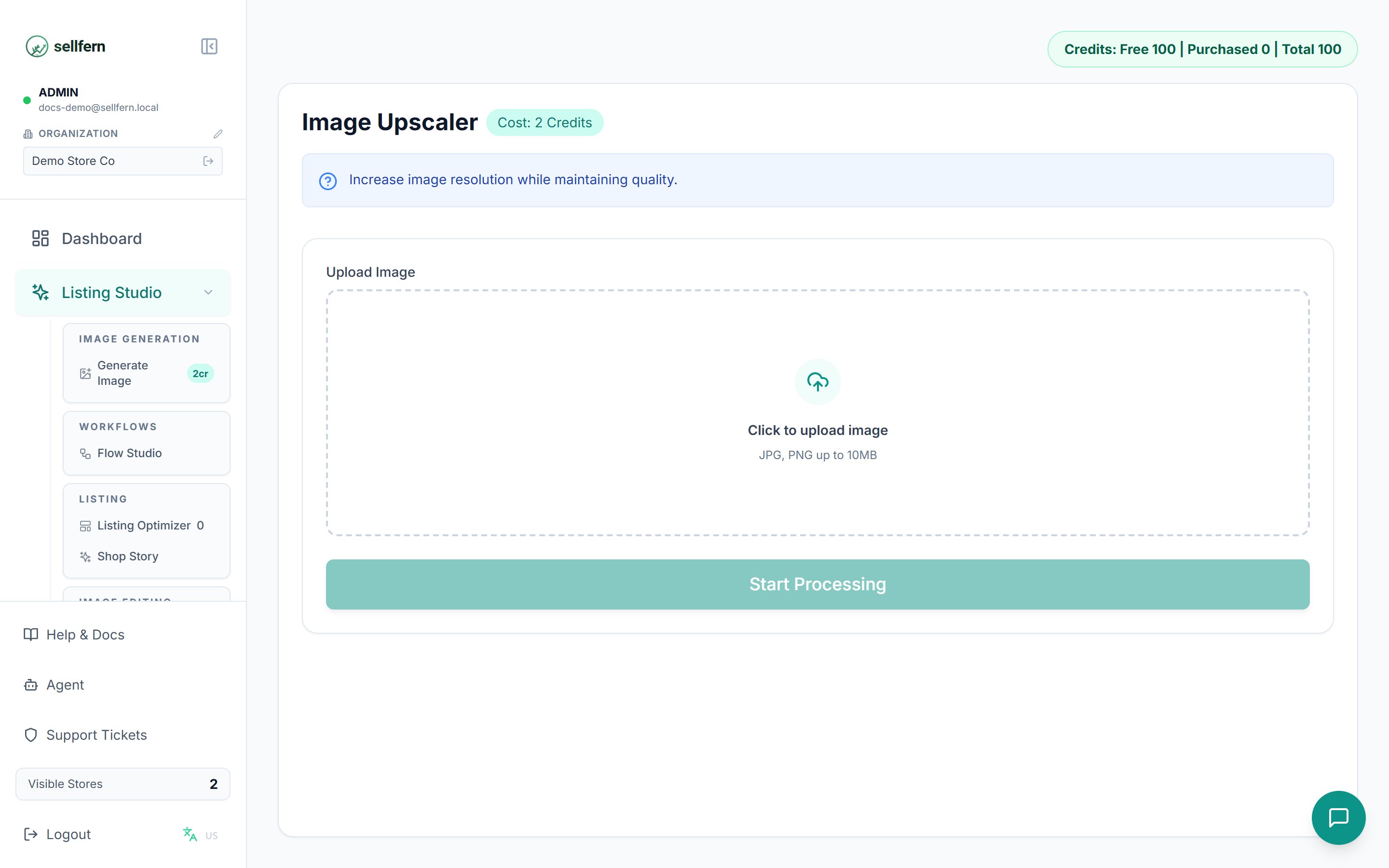Click the Support Tickets shield icon
1389x868 pixels.
[31, 735]
